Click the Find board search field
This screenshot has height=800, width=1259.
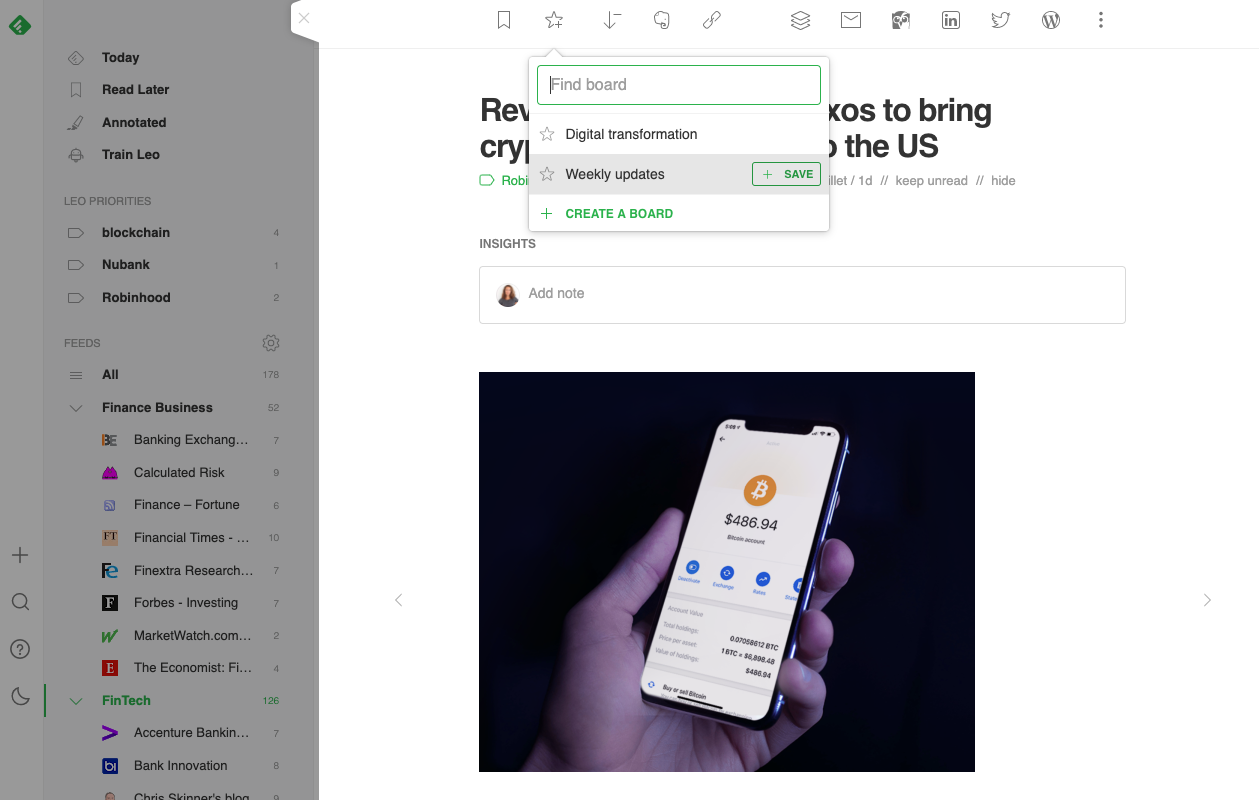pyautogui.click(x=679, y=85)
